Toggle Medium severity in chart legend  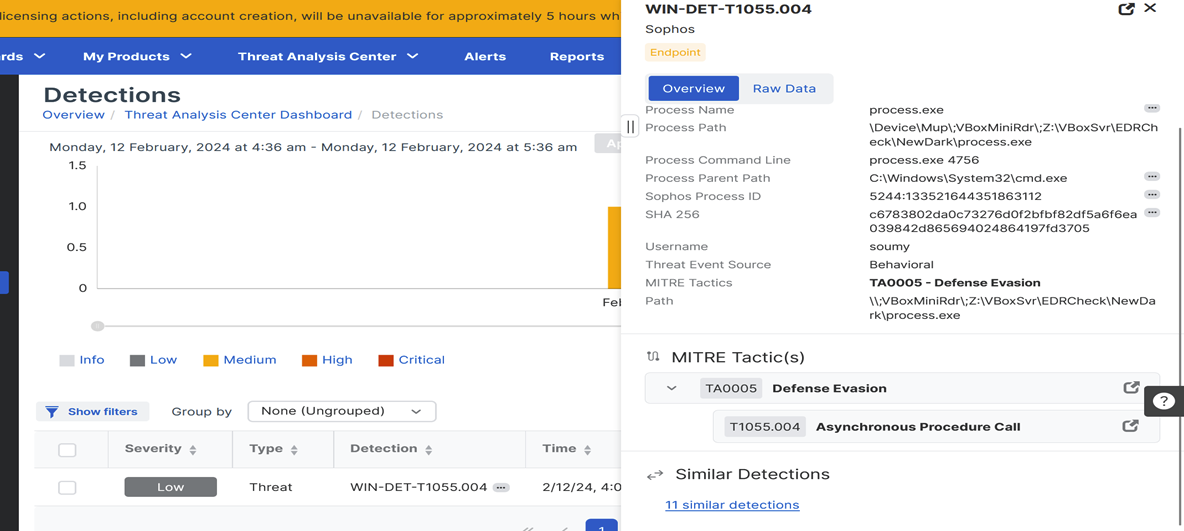click(x=240, y=360)
